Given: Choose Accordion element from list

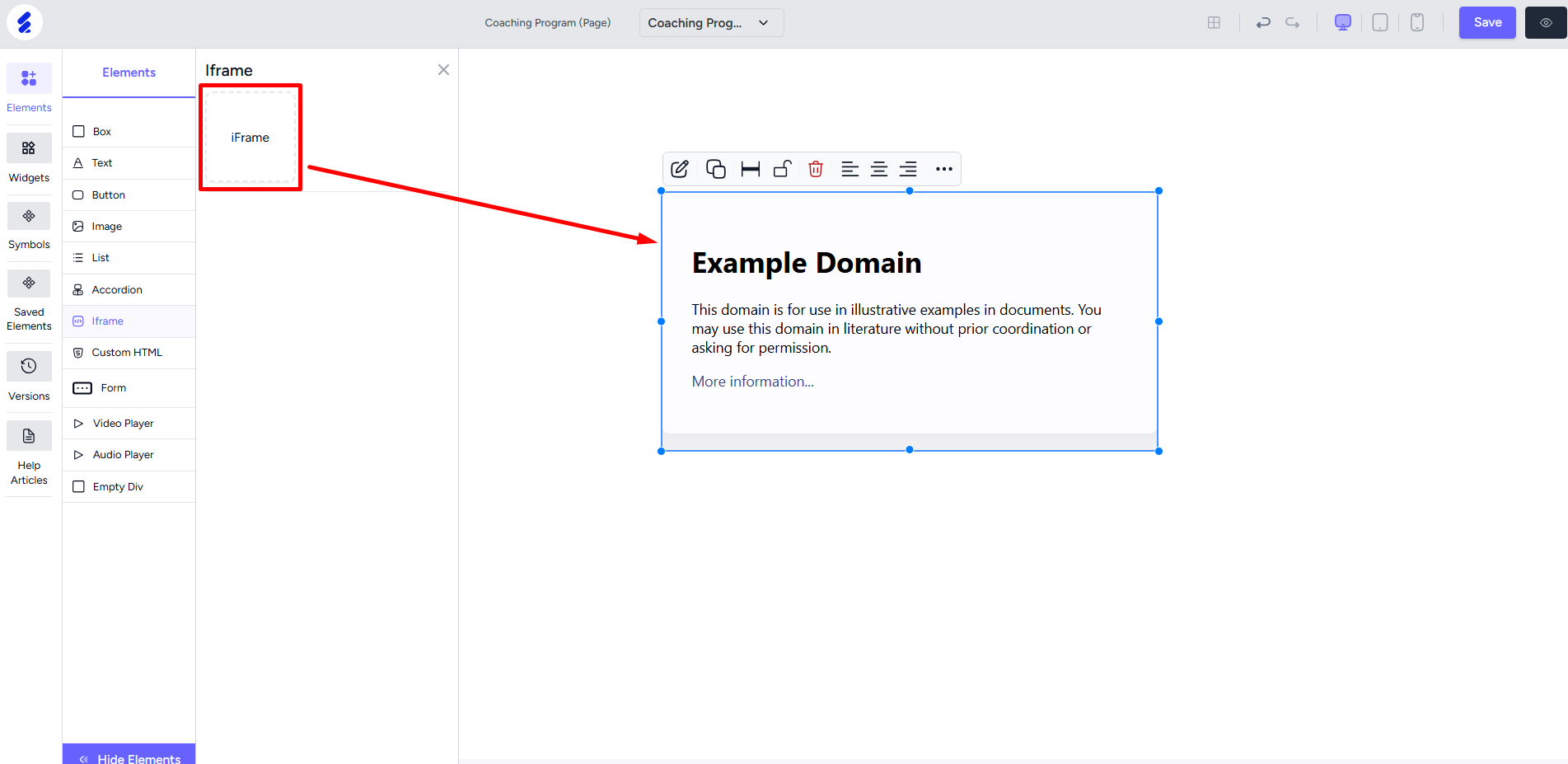Looking at the screenshot, I should 129,290.
